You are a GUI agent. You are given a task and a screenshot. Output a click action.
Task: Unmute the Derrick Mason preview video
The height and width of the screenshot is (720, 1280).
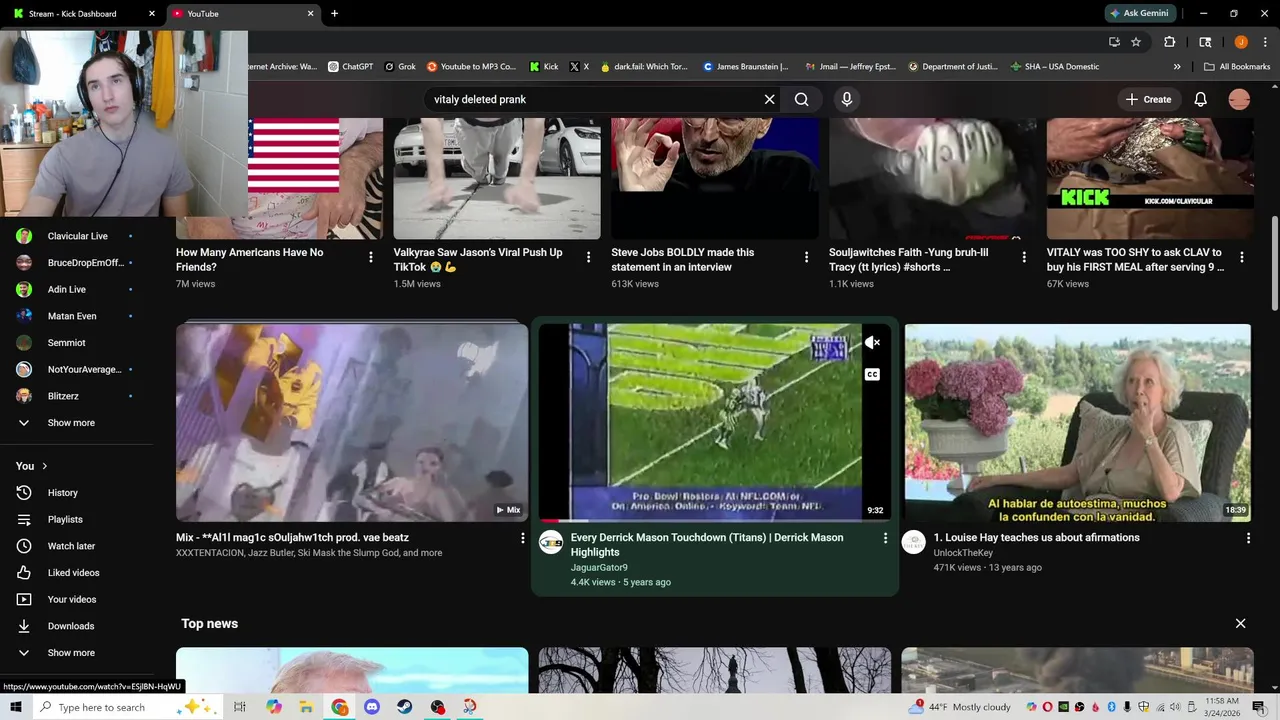(x=872, y=343)
